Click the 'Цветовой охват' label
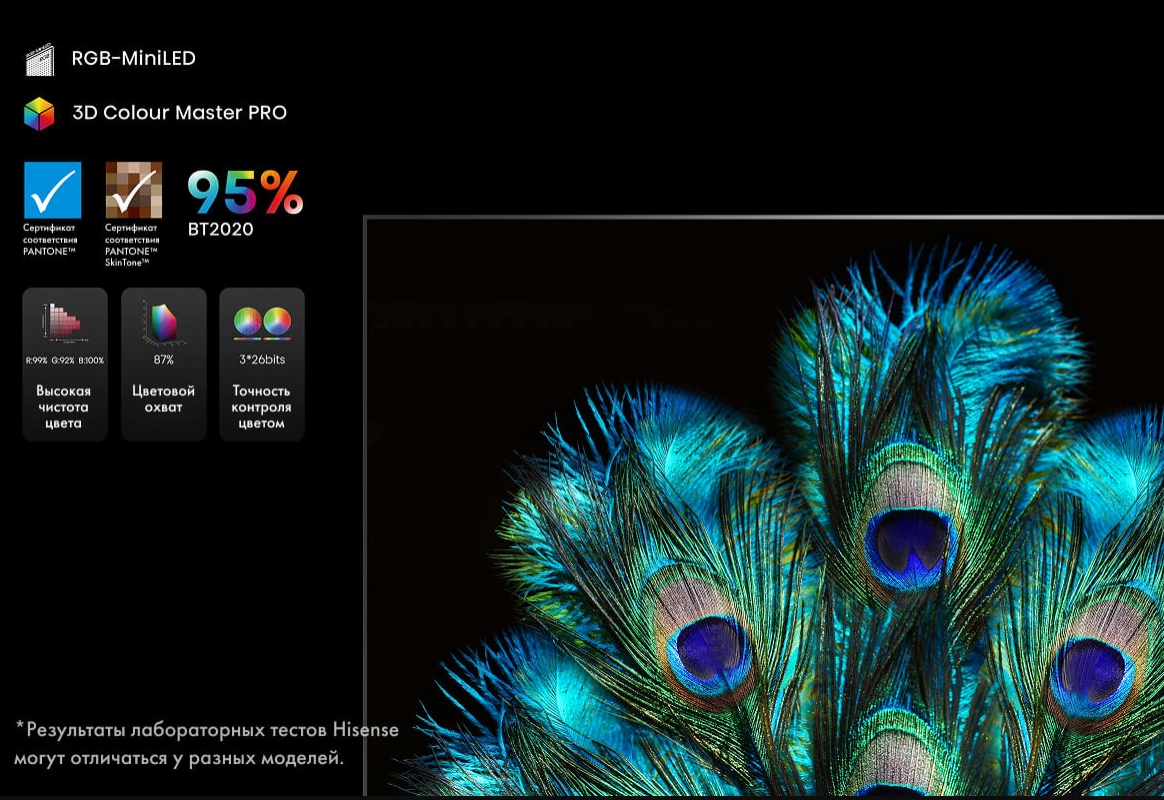1164x800 pixels. click(x=163, y=399)
